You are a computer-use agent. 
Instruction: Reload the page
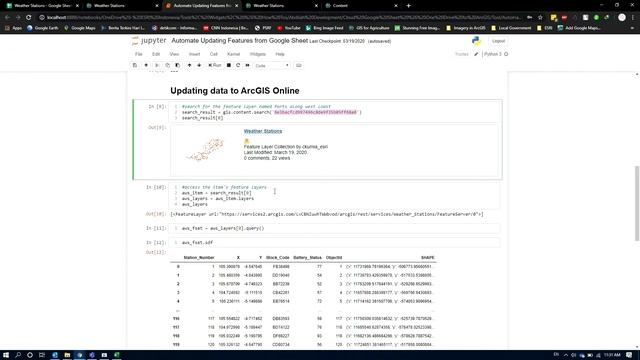click(29, 18)
